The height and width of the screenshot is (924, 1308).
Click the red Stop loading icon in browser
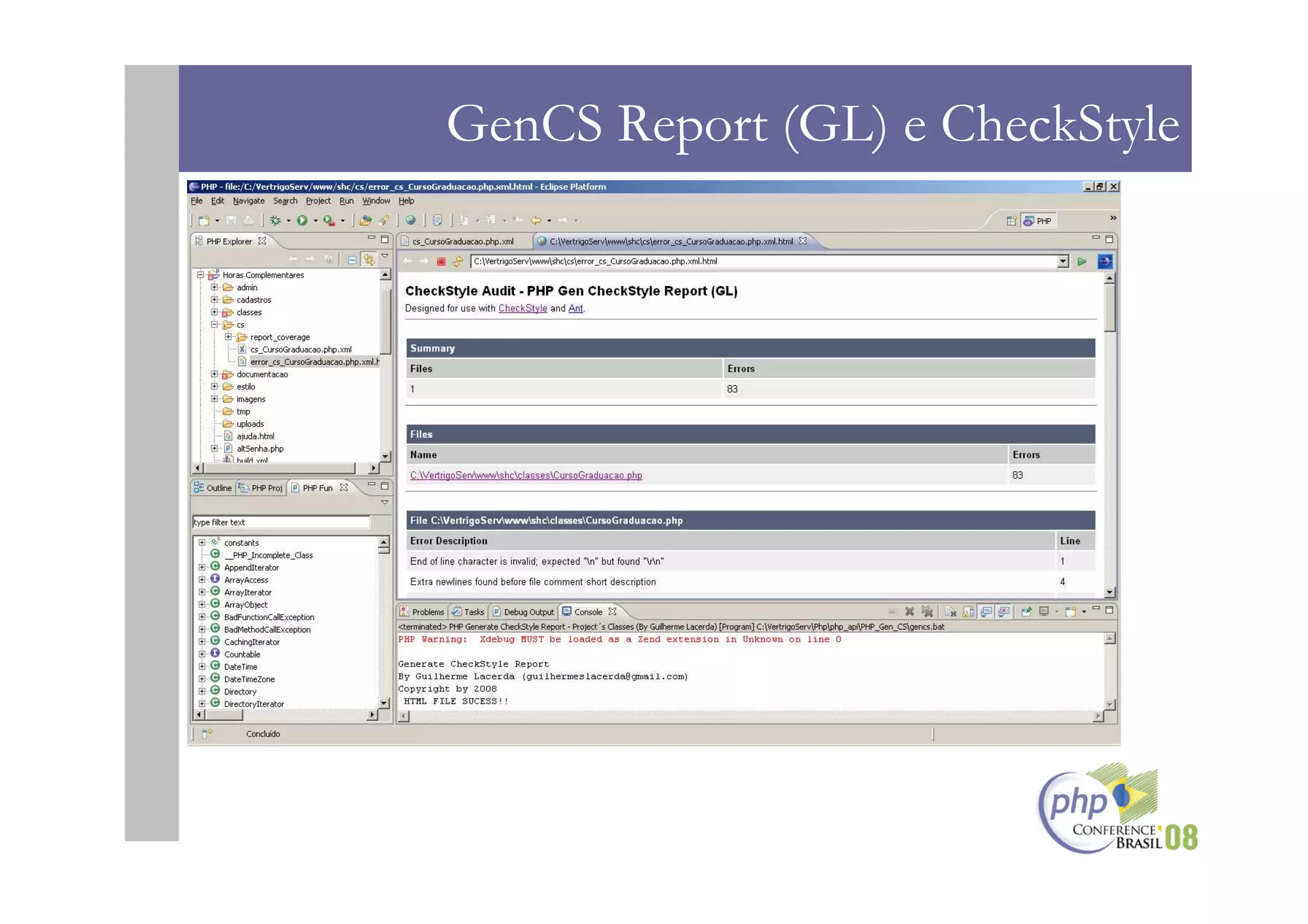pos(441,261)
